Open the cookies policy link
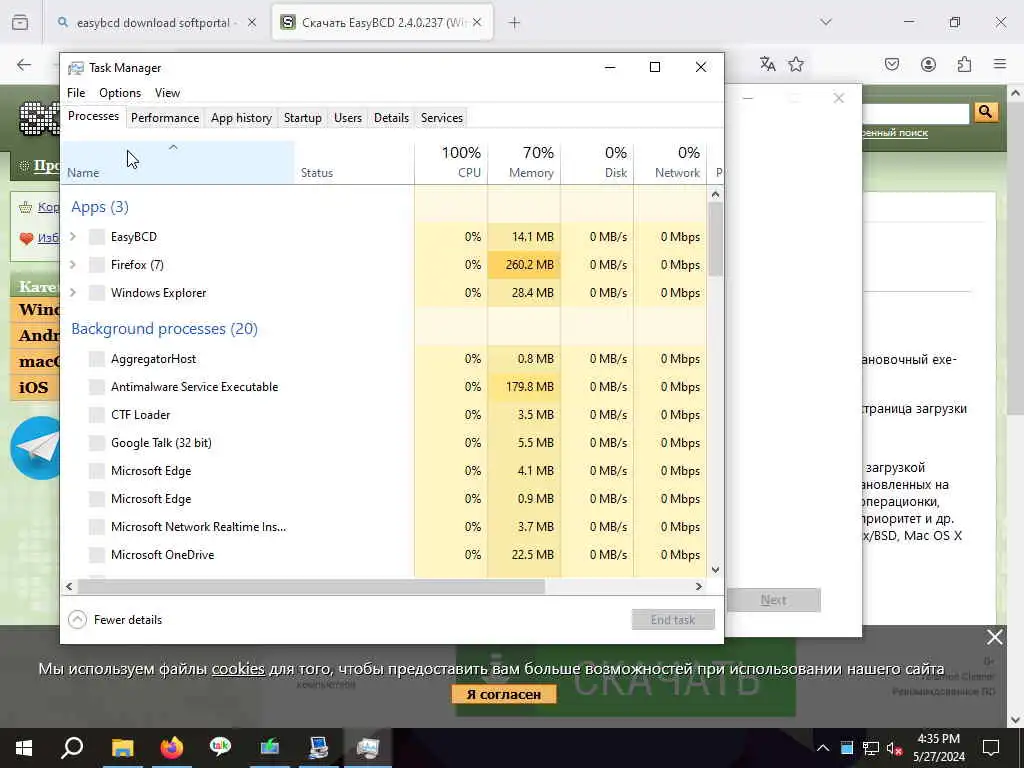1024x768 pixels. (238, 669)
